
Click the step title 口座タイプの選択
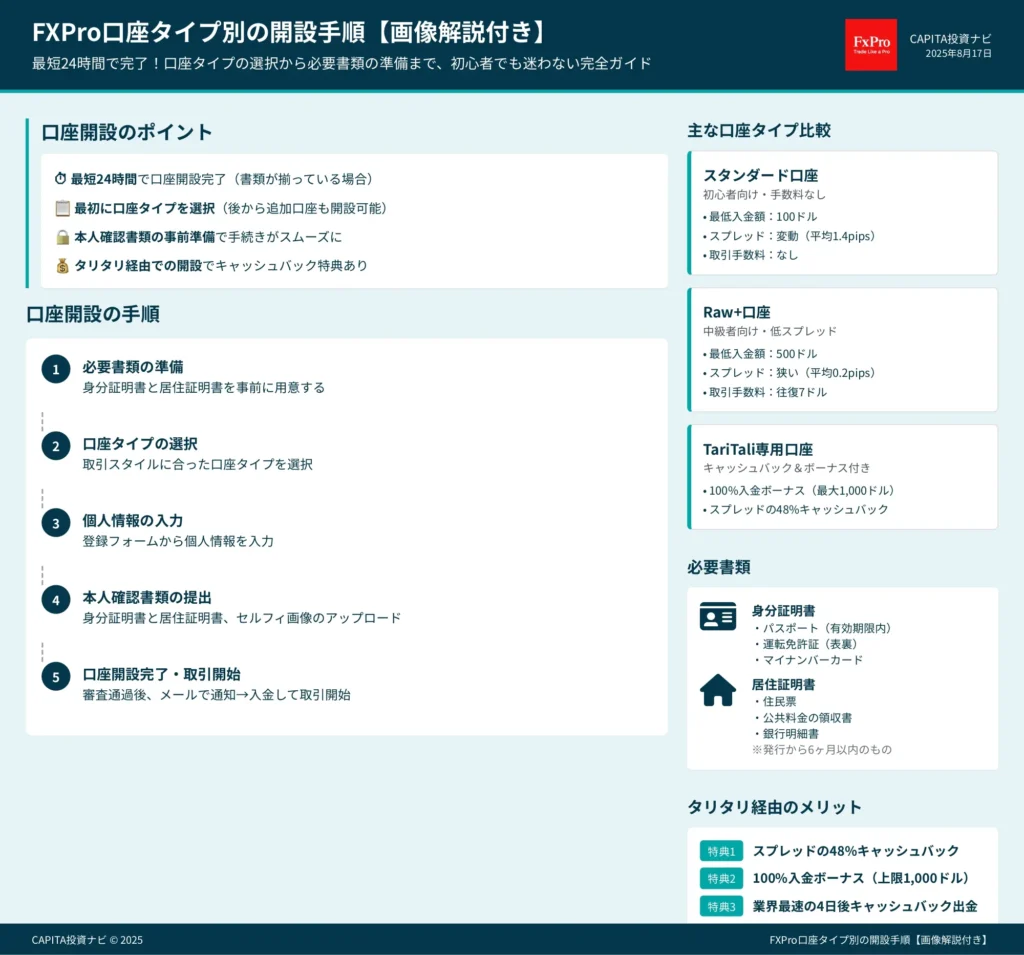[140, 444]
